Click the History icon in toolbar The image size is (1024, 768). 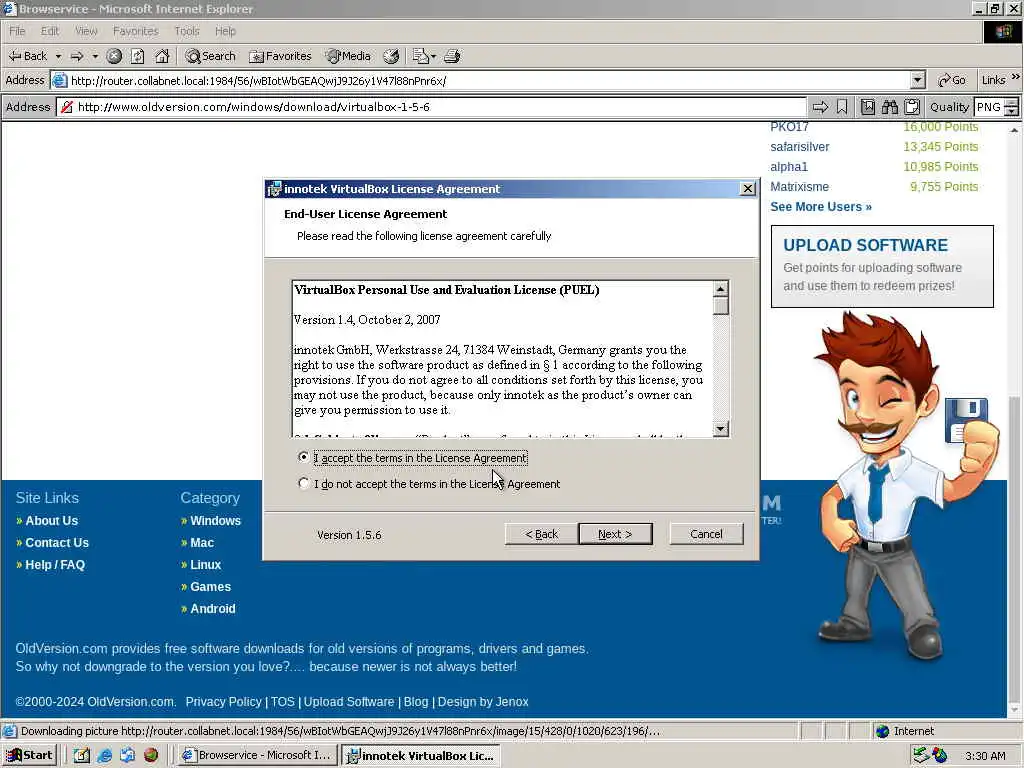(x=391, y=56)
